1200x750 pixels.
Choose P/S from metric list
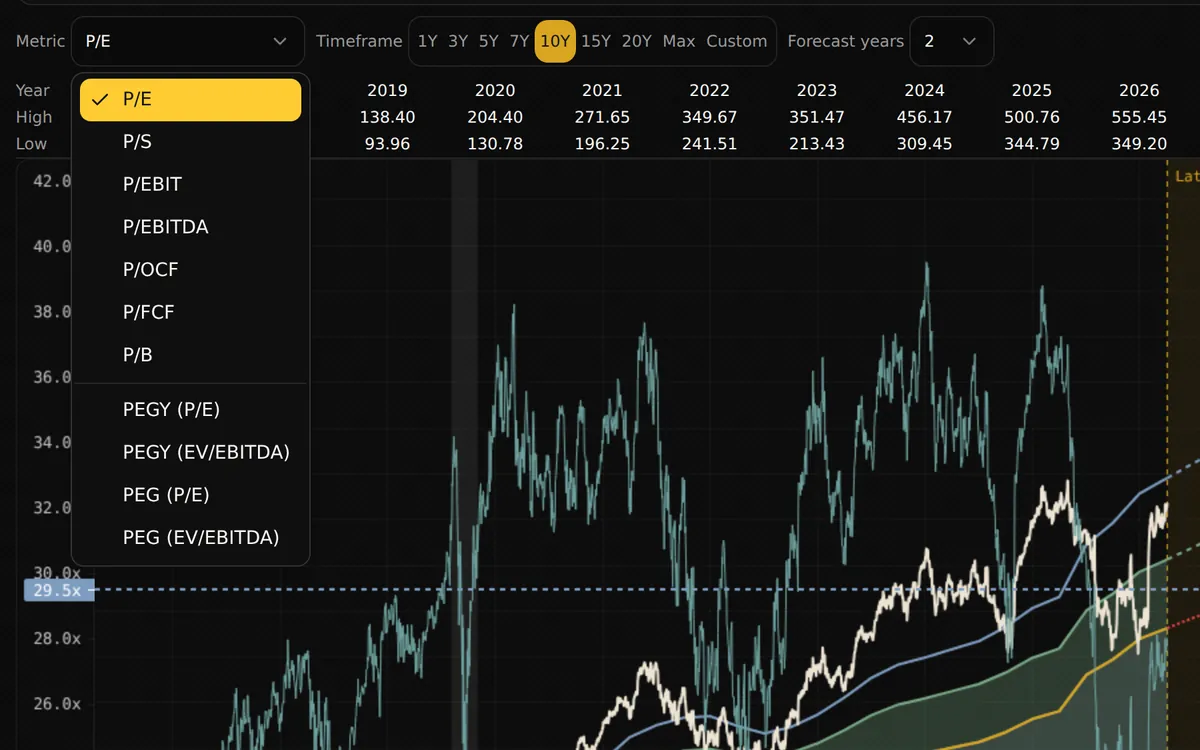(191, 142)
